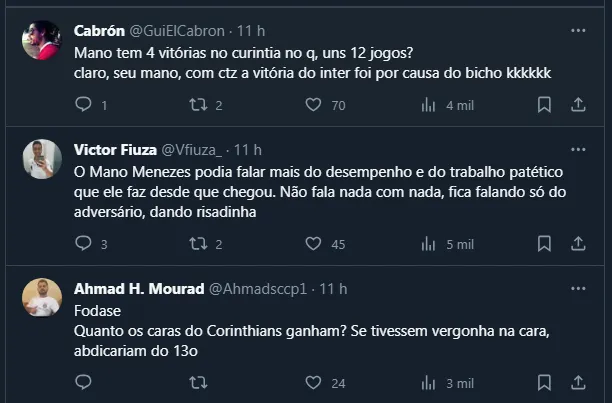Open Victor Fiuza's profile name link
Screen dimensions: 612x403
[x=114, y=150]
